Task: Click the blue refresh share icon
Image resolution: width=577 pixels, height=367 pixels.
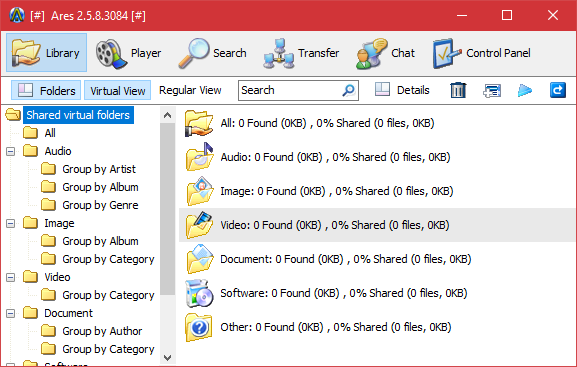Action: (x=557, y=90)
